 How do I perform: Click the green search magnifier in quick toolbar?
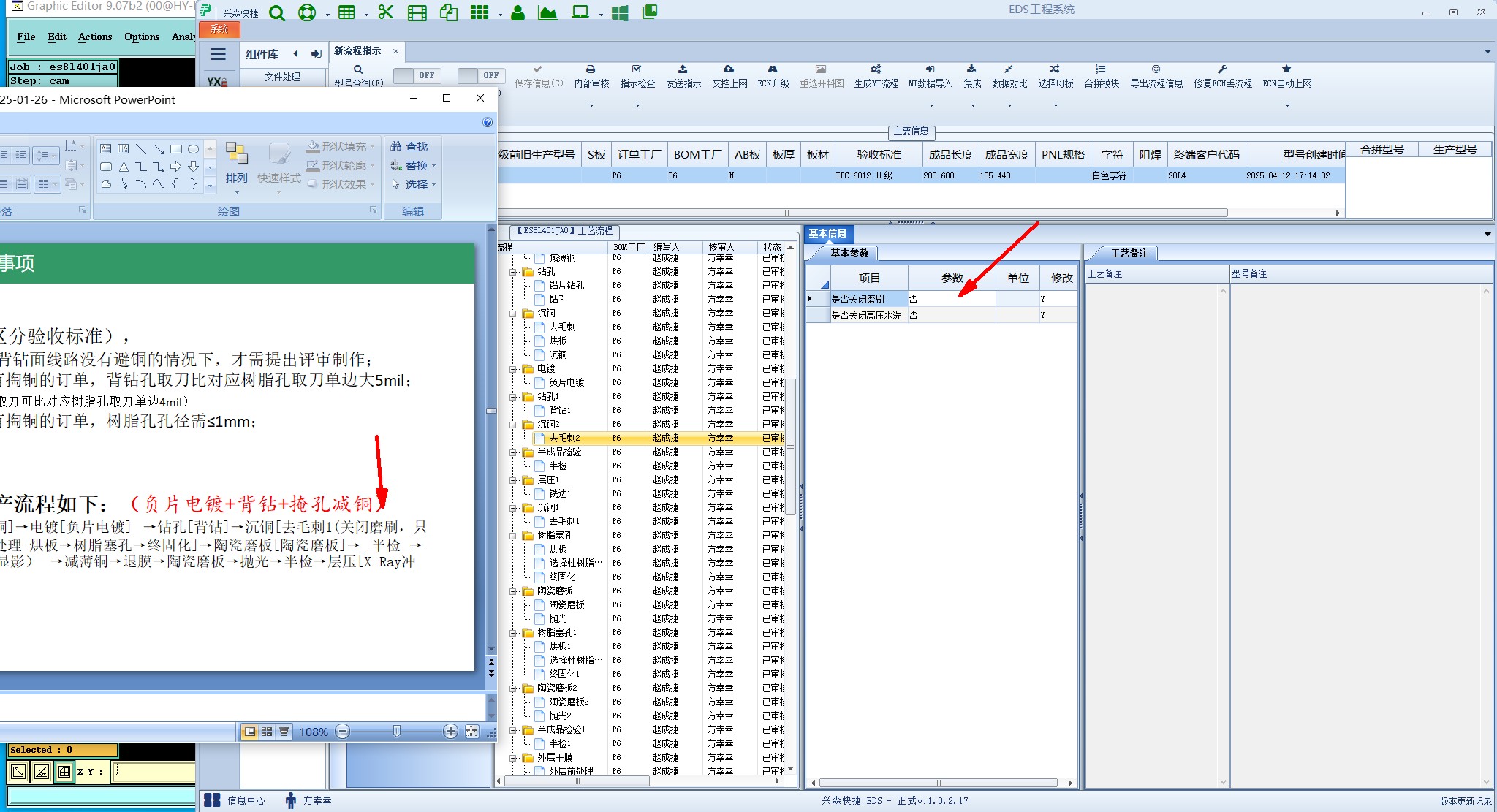coord(277,13)
